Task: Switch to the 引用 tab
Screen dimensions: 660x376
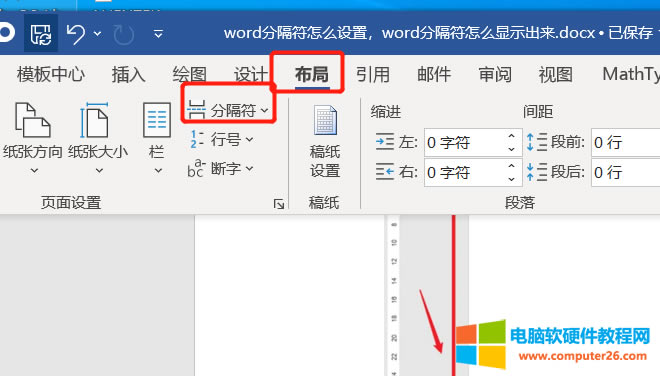Action: tap(373, 75)
